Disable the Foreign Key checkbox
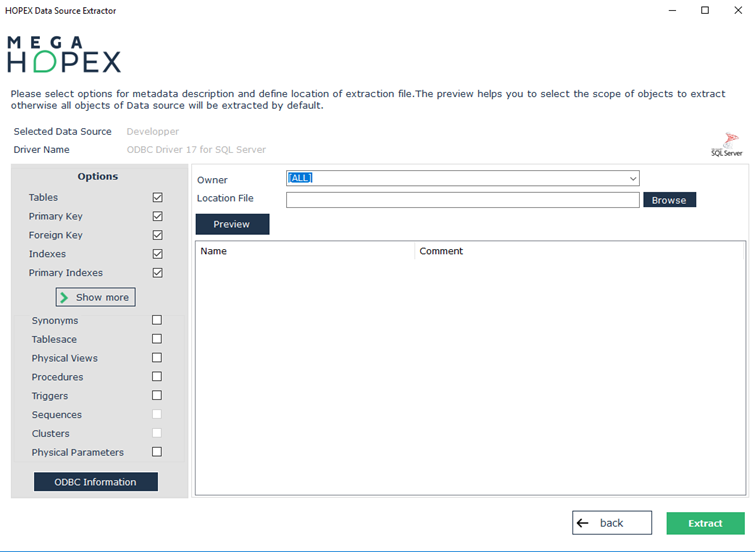Viewport: 755px width, 552px height. click(x=157, y=235)
